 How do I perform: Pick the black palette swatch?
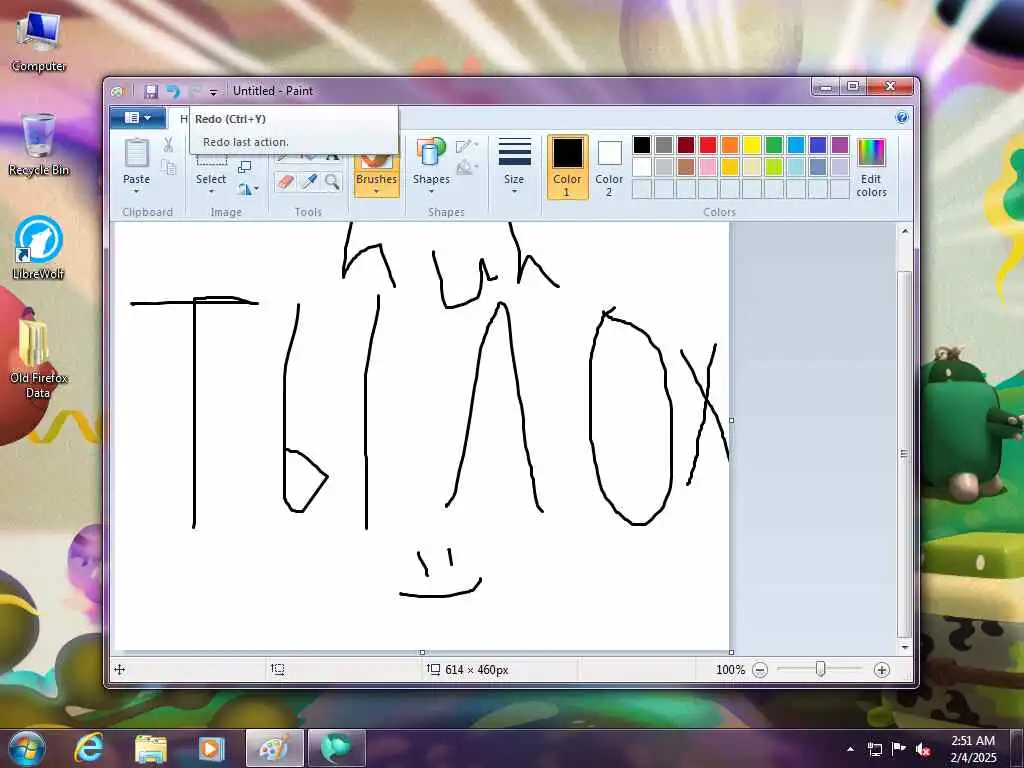coord(642,145)
